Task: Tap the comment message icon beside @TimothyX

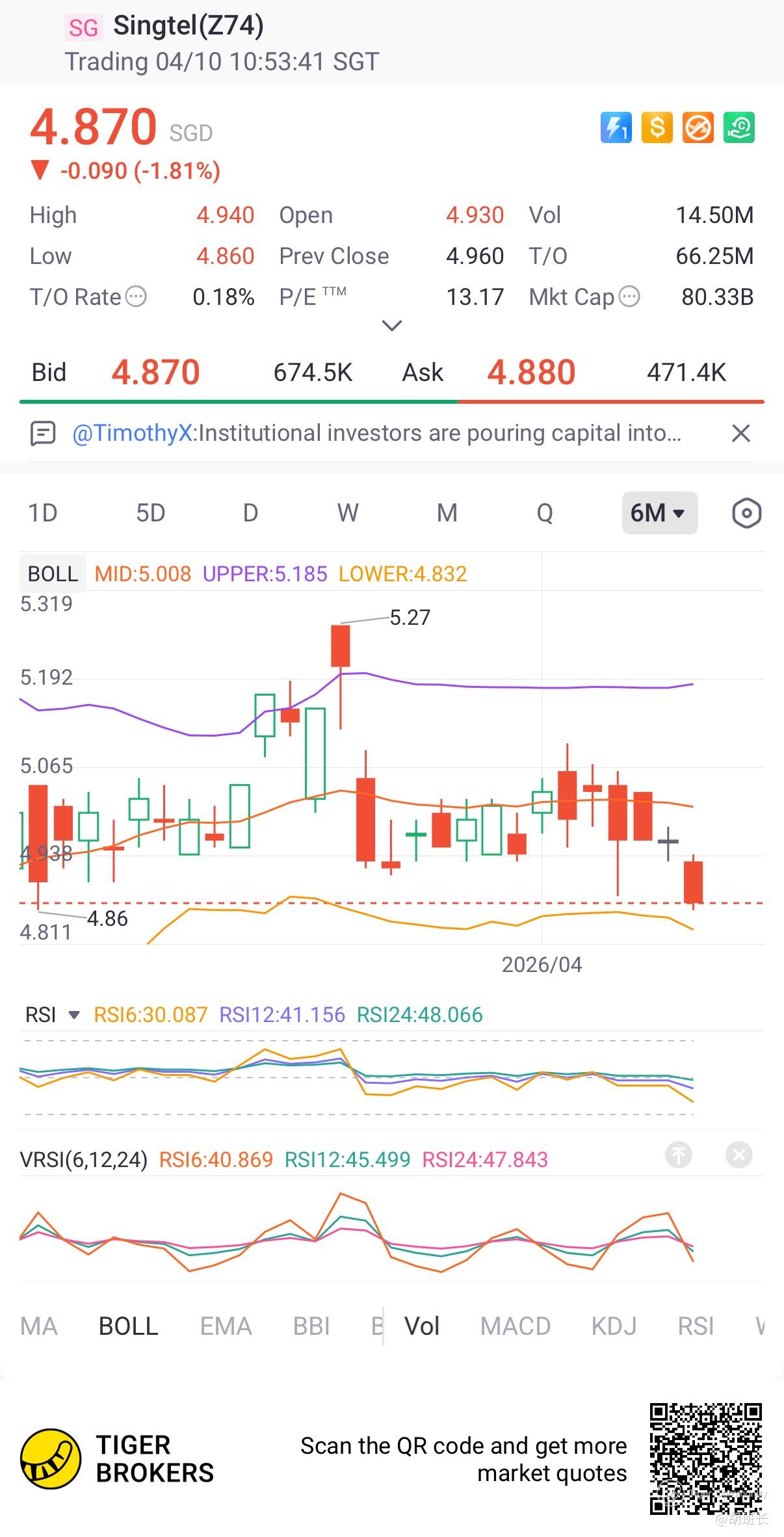Action: tap(43, 433)
